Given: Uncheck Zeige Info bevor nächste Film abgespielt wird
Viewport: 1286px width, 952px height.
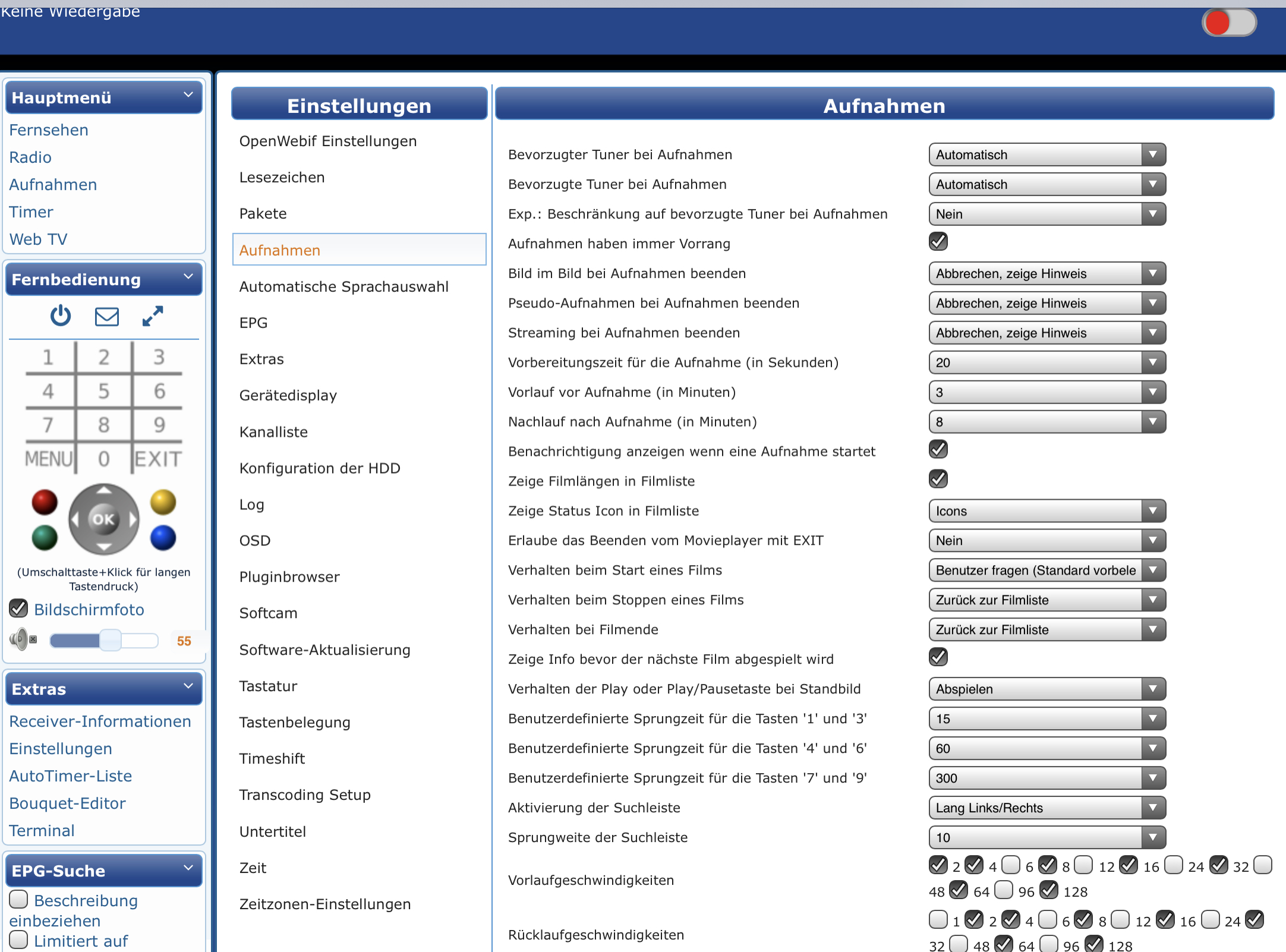Looking at the screenshot, I should [938, 657].
